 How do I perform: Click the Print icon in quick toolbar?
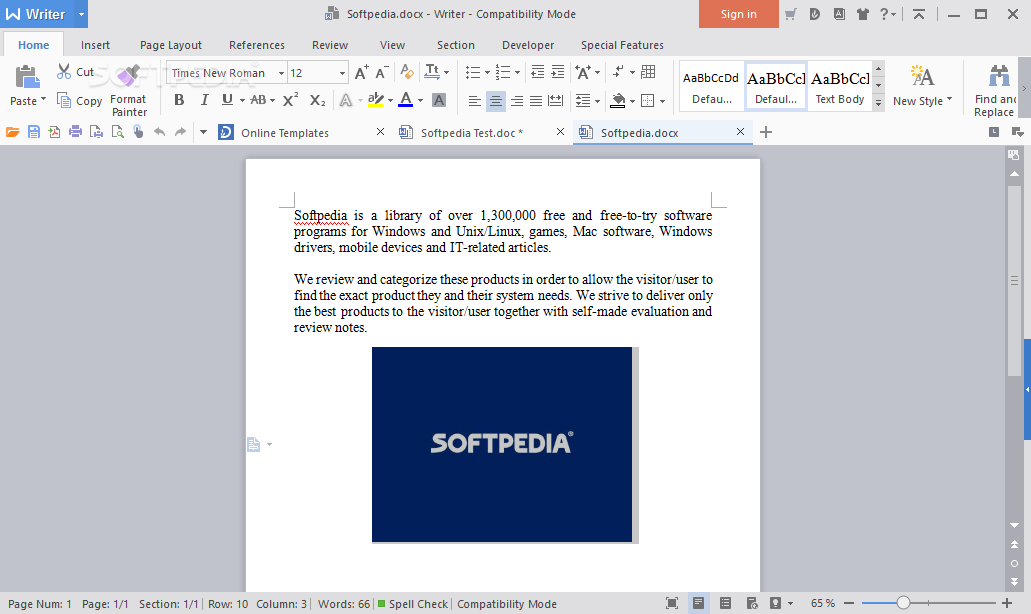pos(76,132)
